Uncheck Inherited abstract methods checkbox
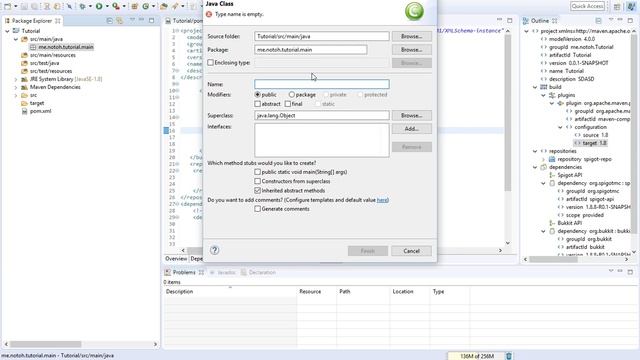The width and height of the screenshot is (640, 360). coord(258,190)
